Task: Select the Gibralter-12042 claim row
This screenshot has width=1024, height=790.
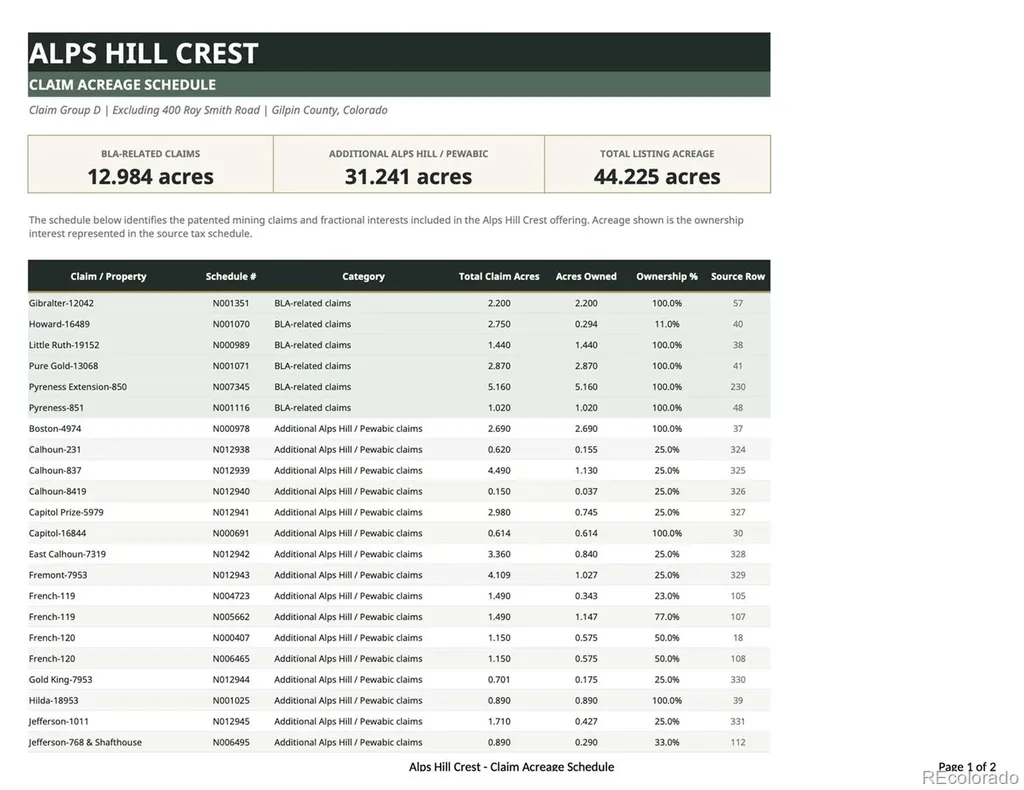Action: point(399,303)
